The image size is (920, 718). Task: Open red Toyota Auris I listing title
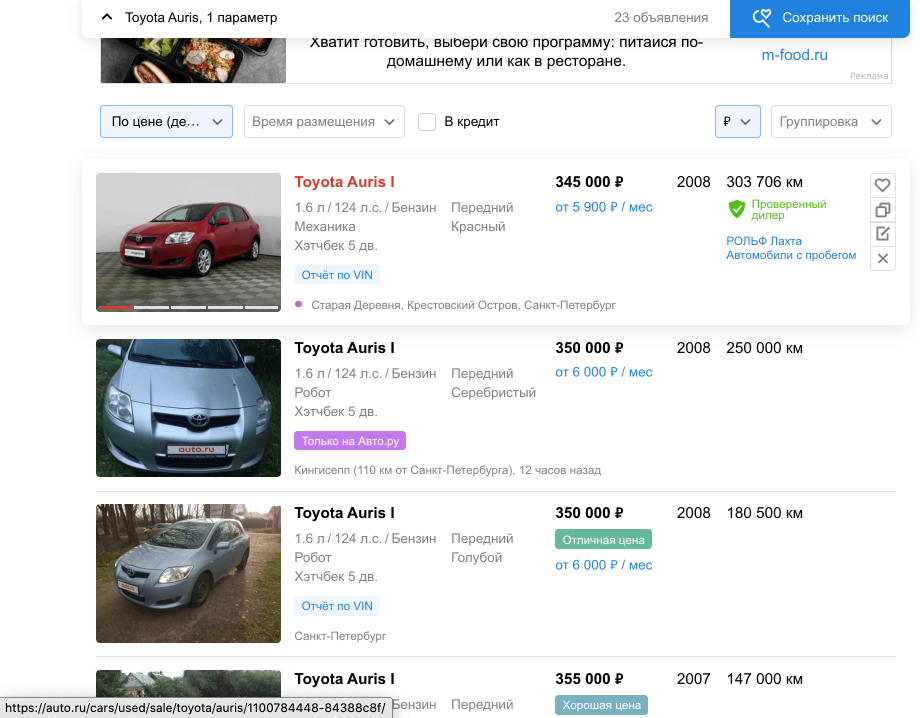point(344,182)
